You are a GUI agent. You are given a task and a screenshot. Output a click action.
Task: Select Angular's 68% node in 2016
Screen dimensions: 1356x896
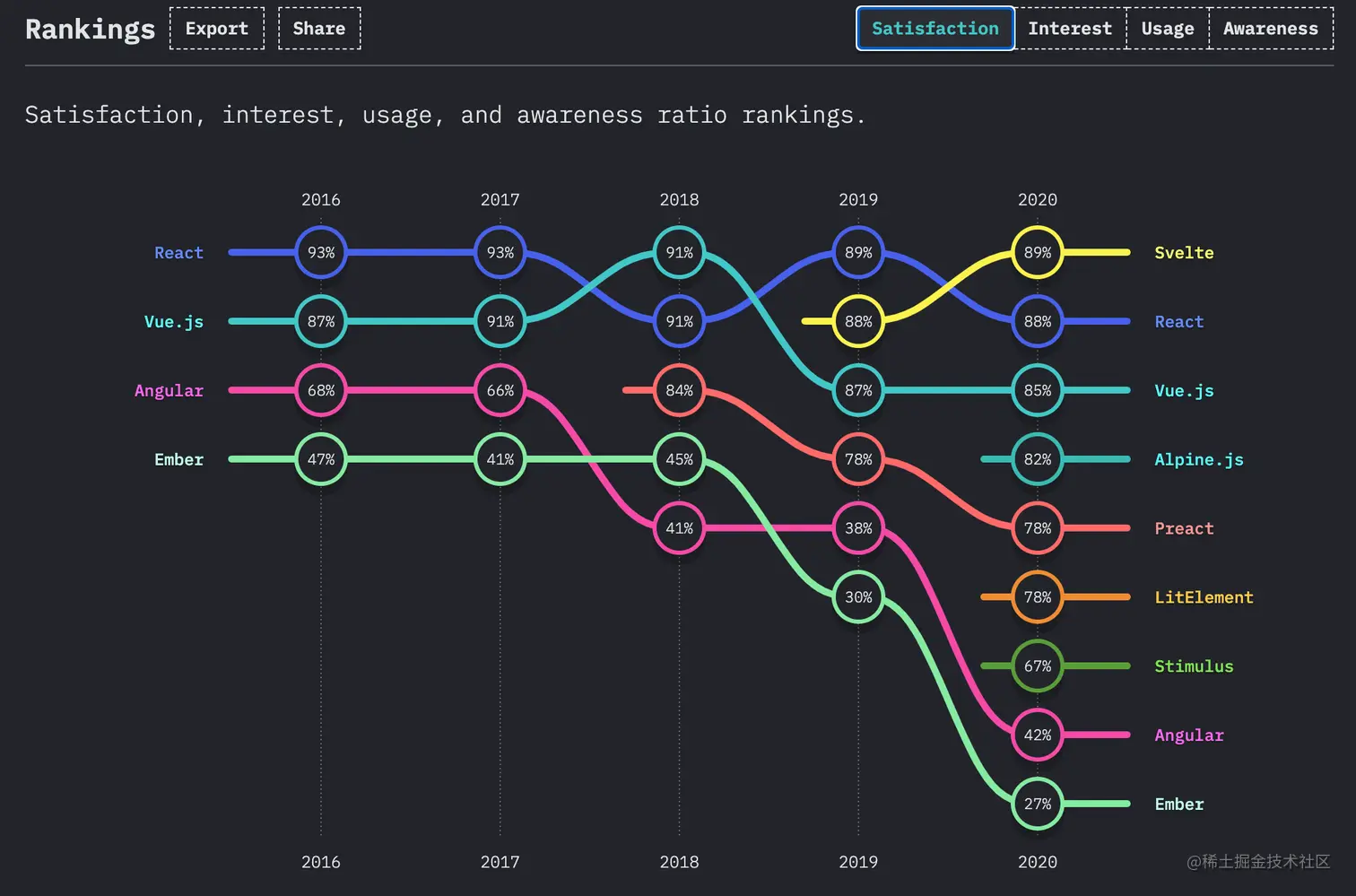[321, 390]
